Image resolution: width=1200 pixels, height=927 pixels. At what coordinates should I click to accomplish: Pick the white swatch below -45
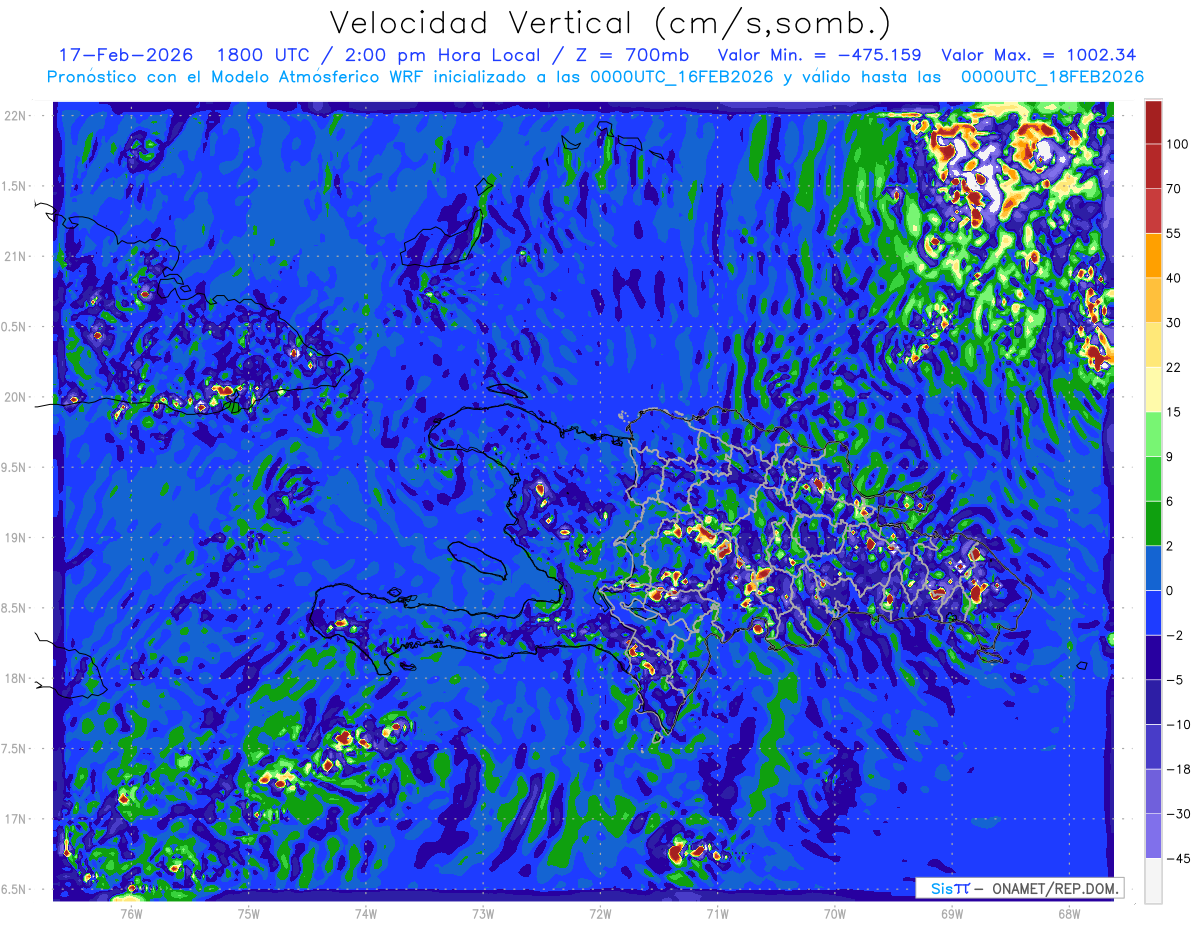[x=1153, y=881]
